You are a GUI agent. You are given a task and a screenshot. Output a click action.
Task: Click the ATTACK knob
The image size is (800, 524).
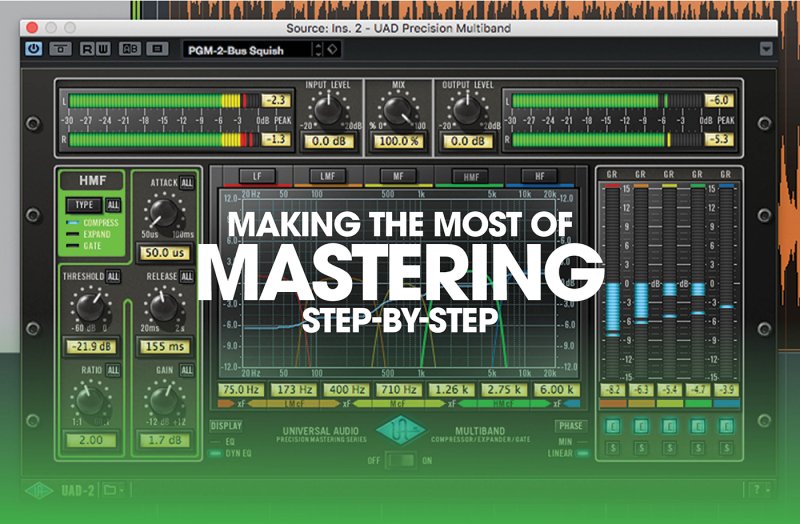point(164,213)
